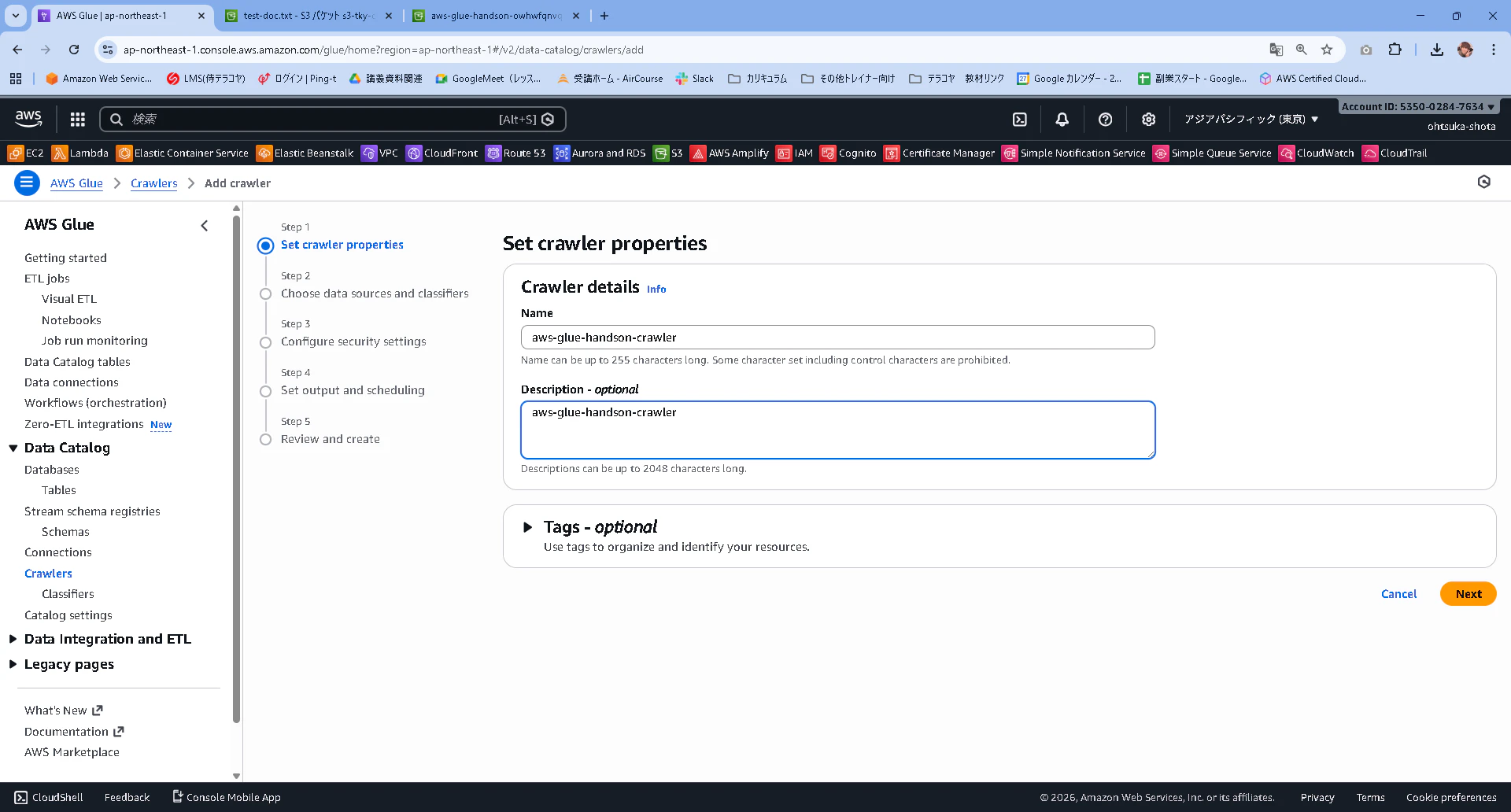Image resolution: width=1511 pixels, height=812 pixels.
Task: Launch CloudShell from the top bar icon
Action: (x=1019, y=119)
